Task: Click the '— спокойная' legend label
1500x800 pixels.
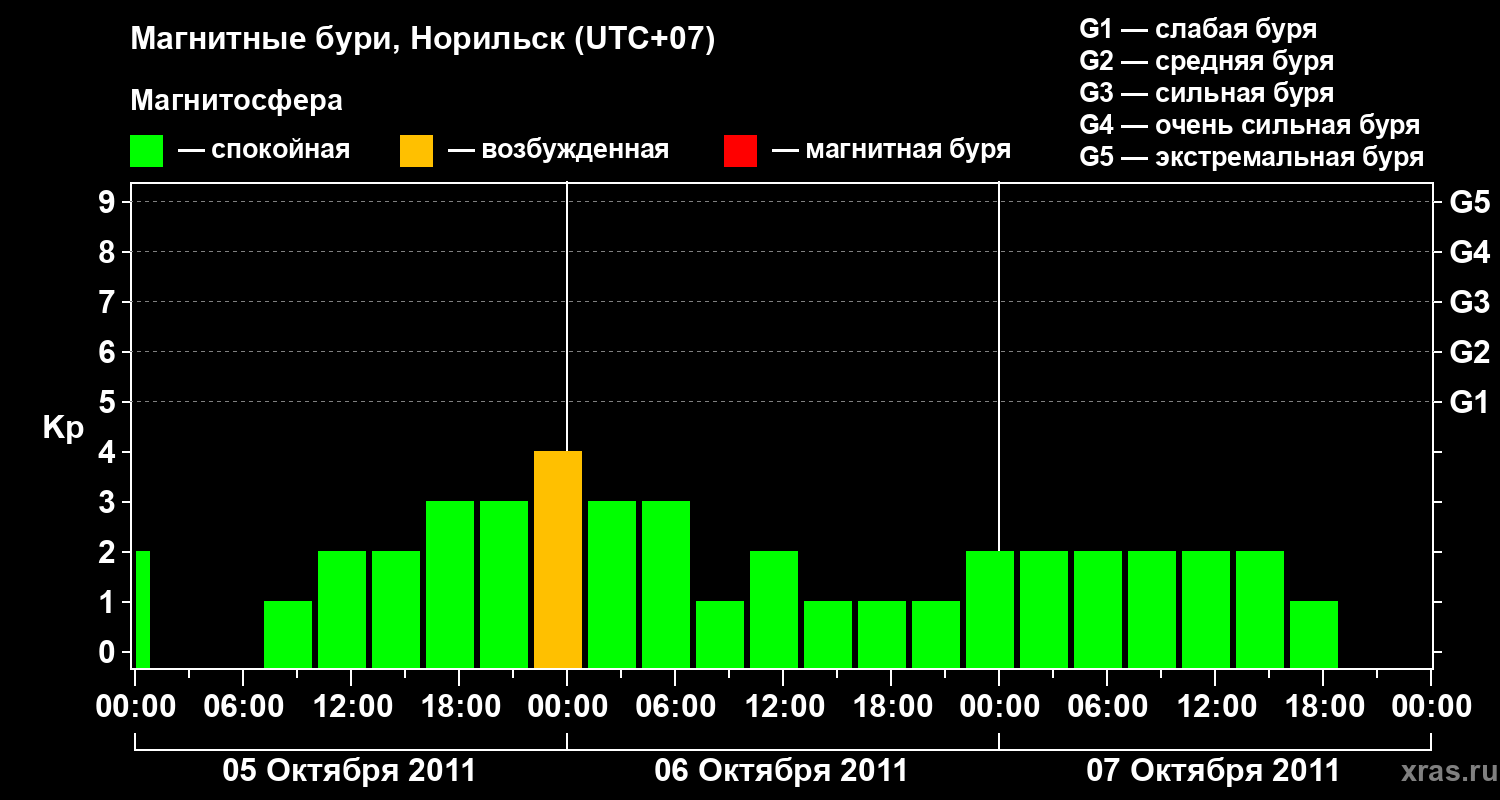Action: pos(263,150)
